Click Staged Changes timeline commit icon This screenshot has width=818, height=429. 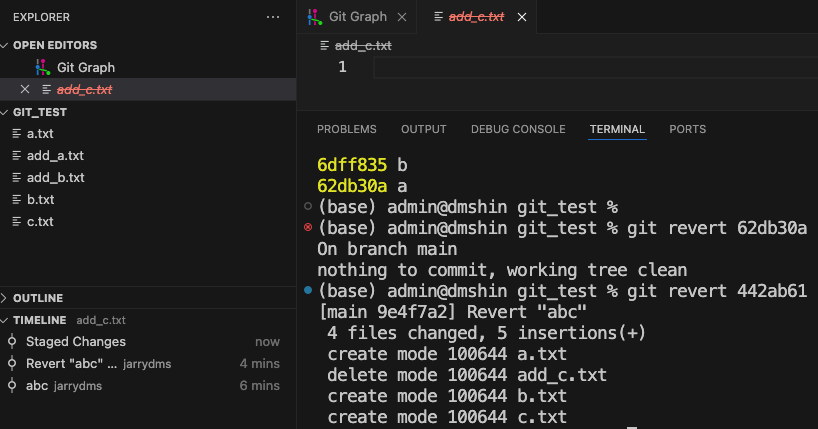pyautogui.click(x=11, y=341)
